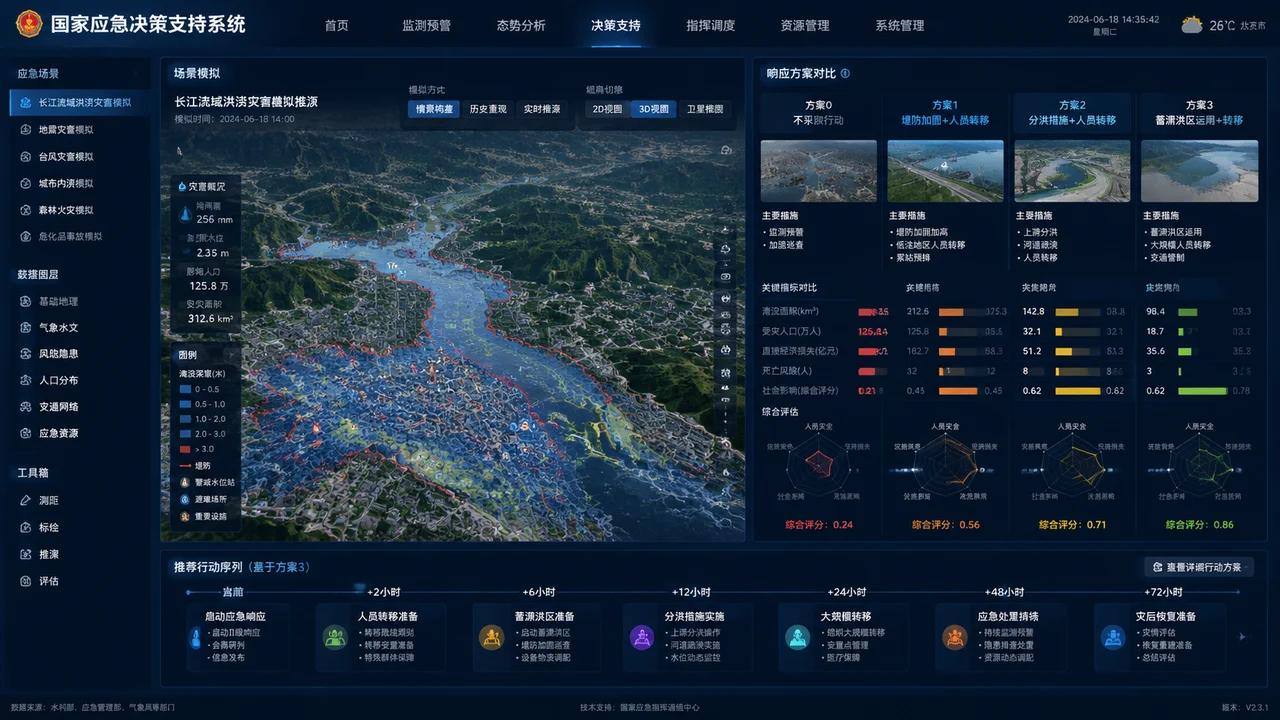Switch map to 2D视图 mode

607,109
